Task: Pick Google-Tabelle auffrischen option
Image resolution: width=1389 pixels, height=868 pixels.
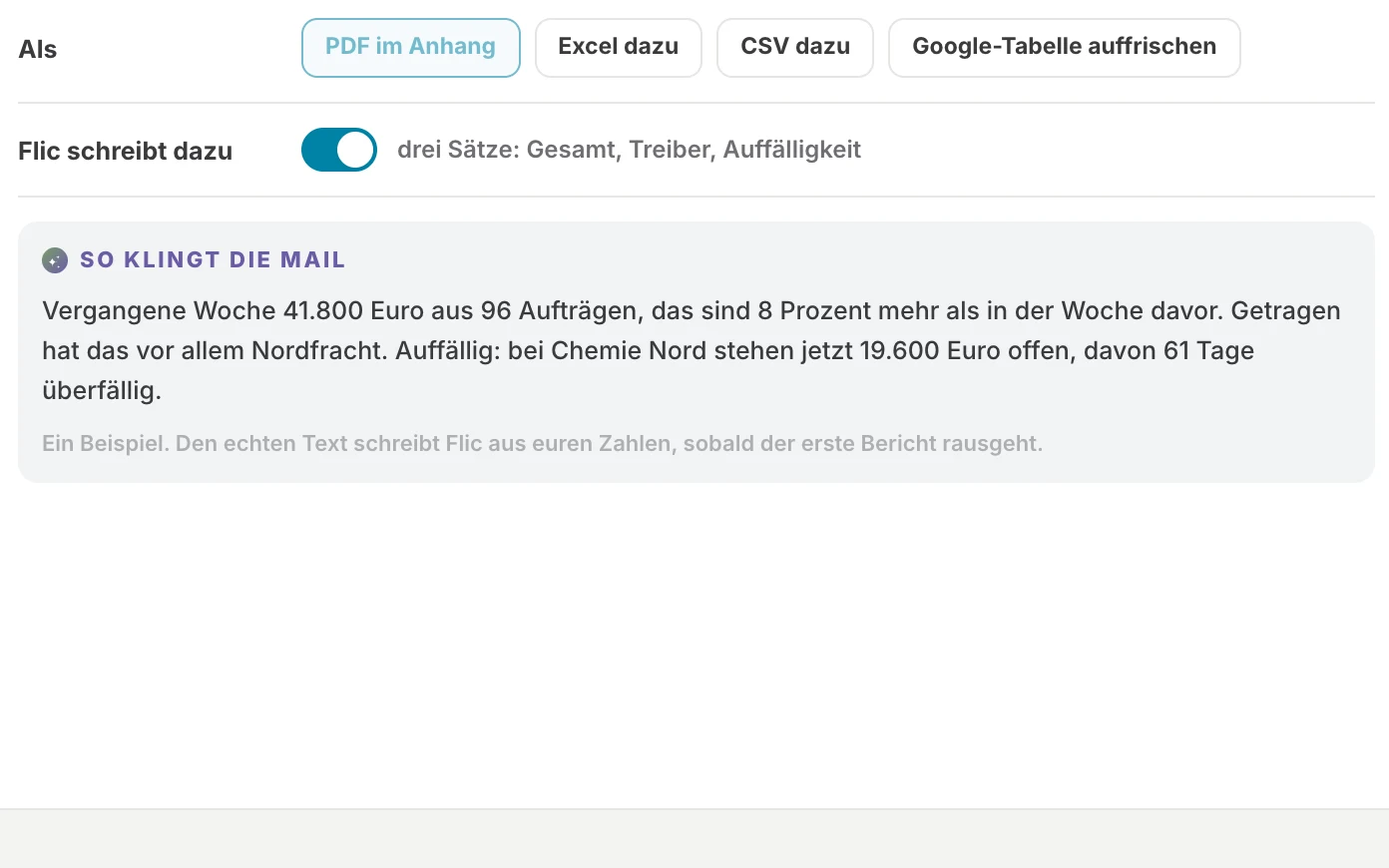Action: pos(1065,48)
